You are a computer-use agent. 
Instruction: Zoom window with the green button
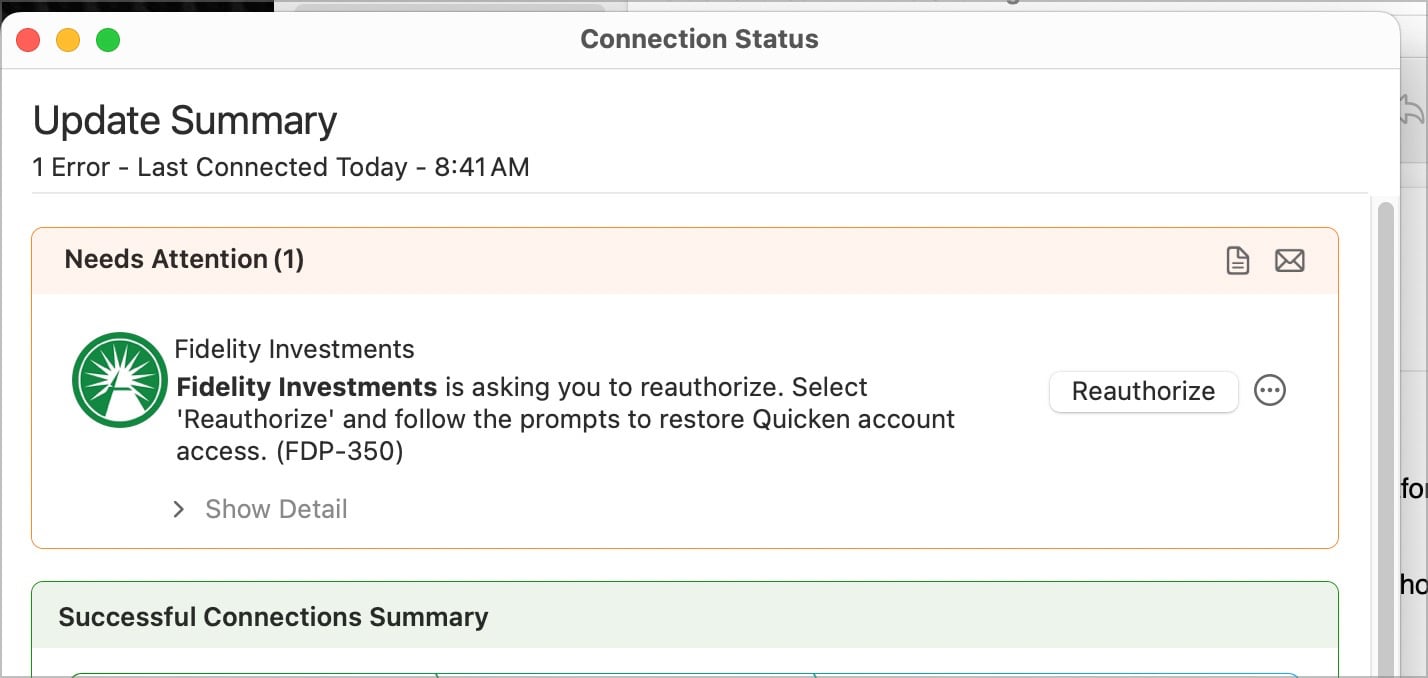(x=108, y=40)
